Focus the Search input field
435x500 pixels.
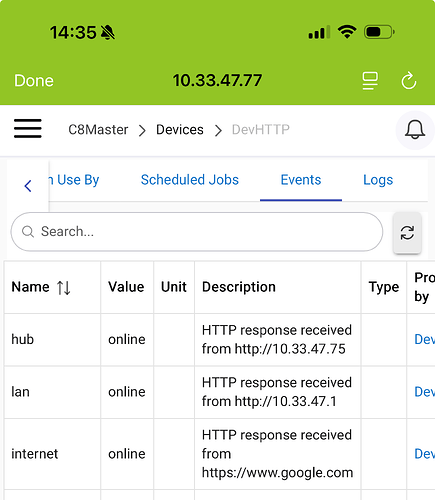pyautogui.click(x=197, y=232)
